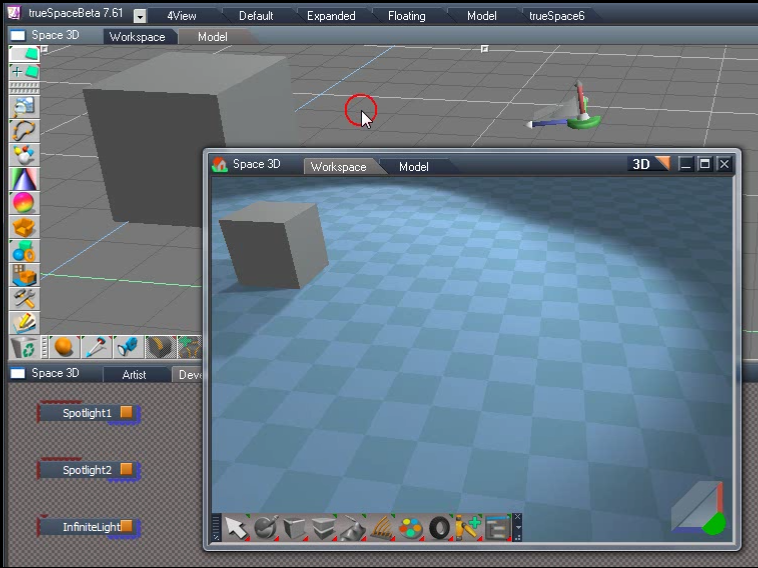
Task: Select the gray cube in floating view
Action: pyautogui.click(x=274, y=245)
